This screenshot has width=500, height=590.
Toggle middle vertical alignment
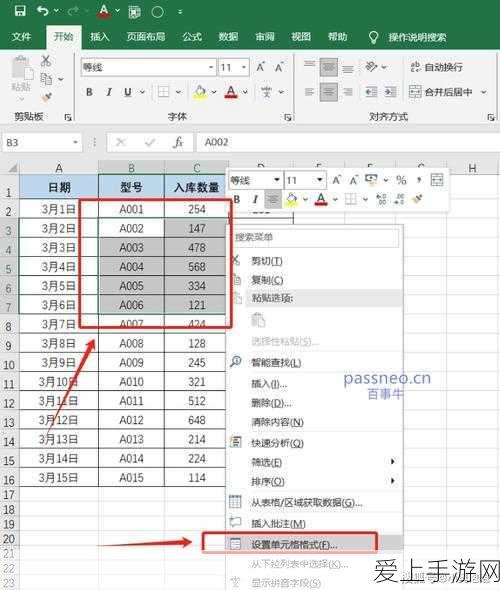coord(328,68)
